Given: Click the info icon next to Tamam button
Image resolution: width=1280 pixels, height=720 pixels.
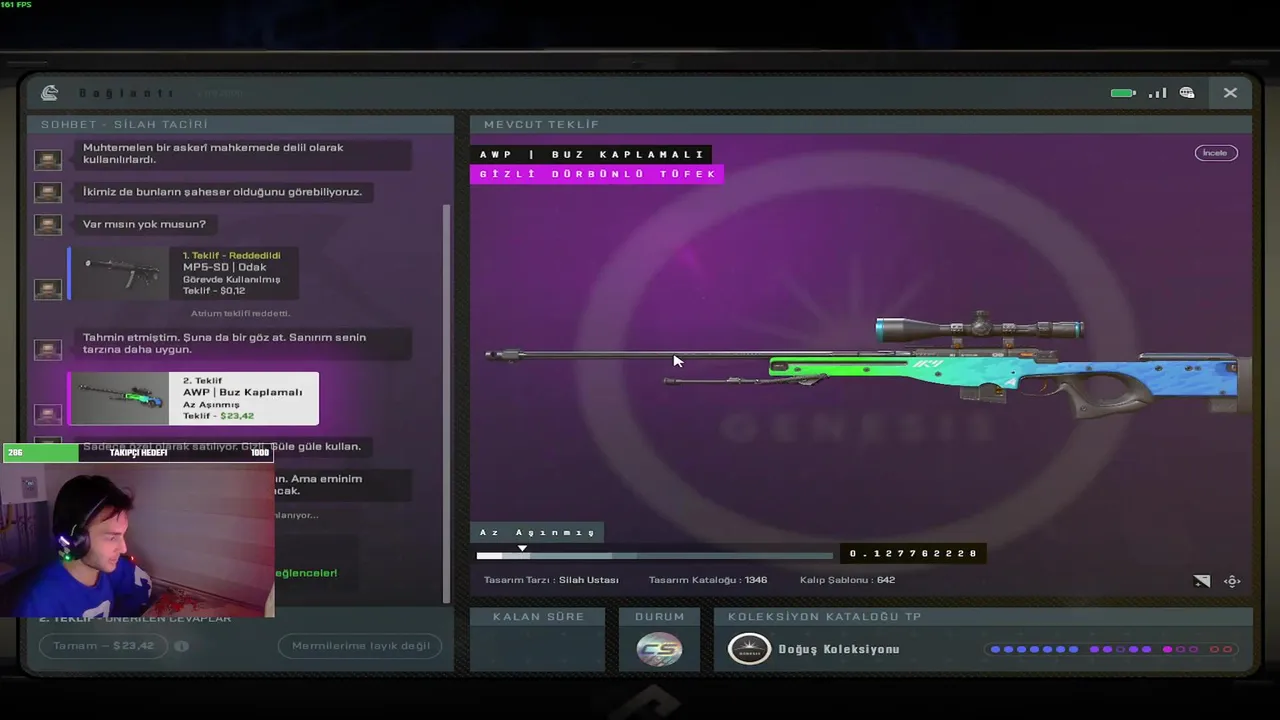Looking at the screenshot, I should coord(182,646).
